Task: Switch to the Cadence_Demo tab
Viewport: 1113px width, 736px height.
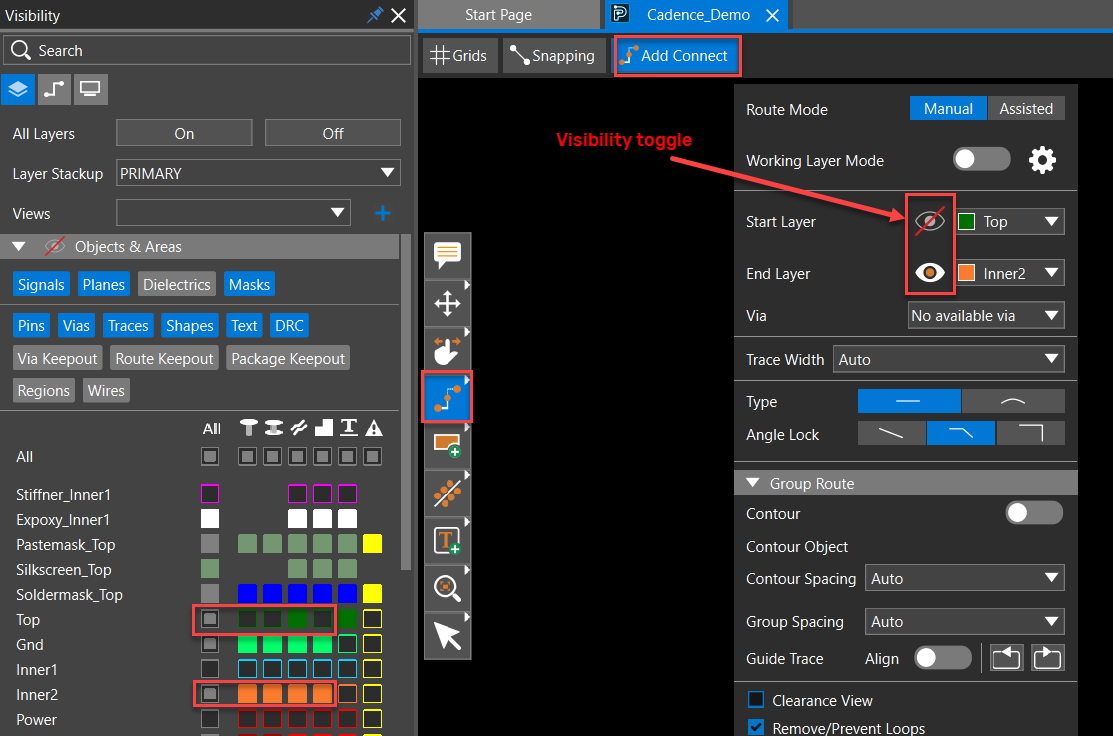Action: click(x=698, y=15)
